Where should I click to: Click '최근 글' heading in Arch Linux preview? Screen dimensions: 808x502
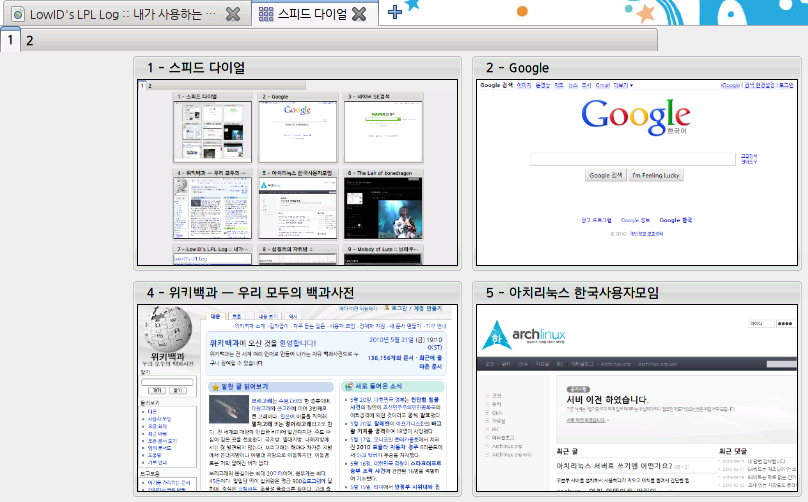pyautogui.click(x=567, y=451)
